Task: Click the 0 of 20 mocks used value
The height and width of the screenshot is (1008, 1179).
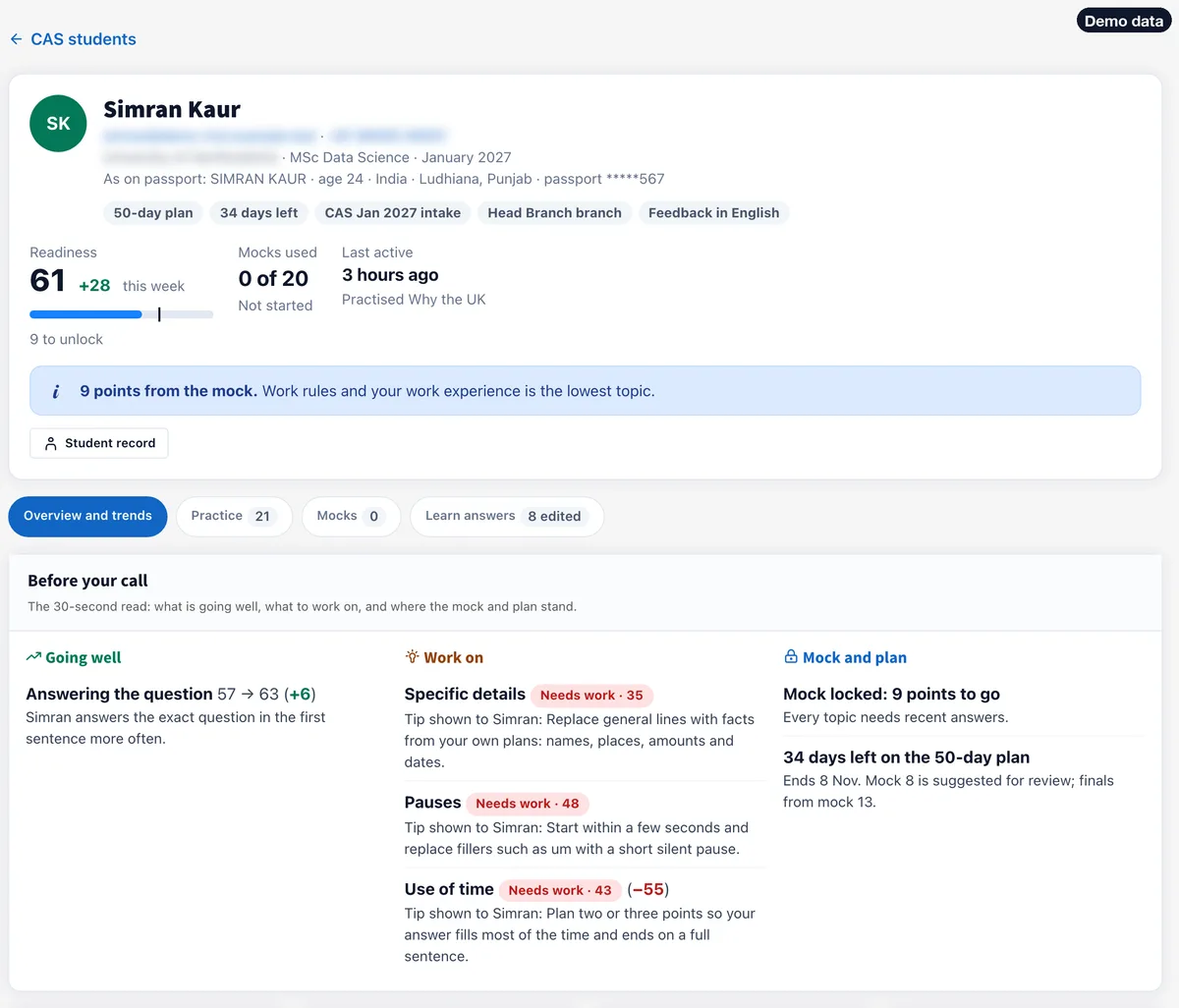Action: [x=273, y=279]
